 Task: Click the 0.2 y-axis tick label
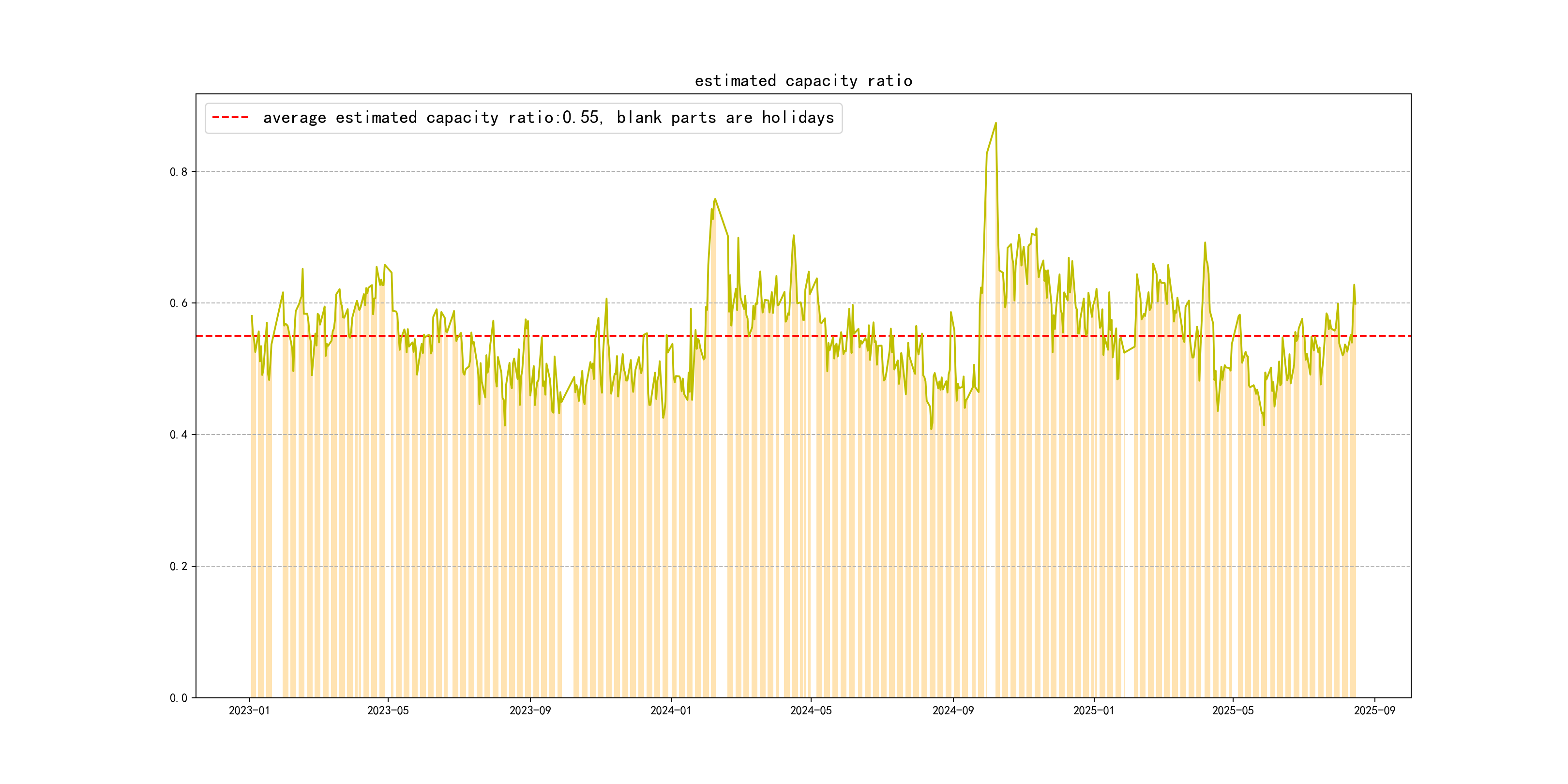pos(179,566)
